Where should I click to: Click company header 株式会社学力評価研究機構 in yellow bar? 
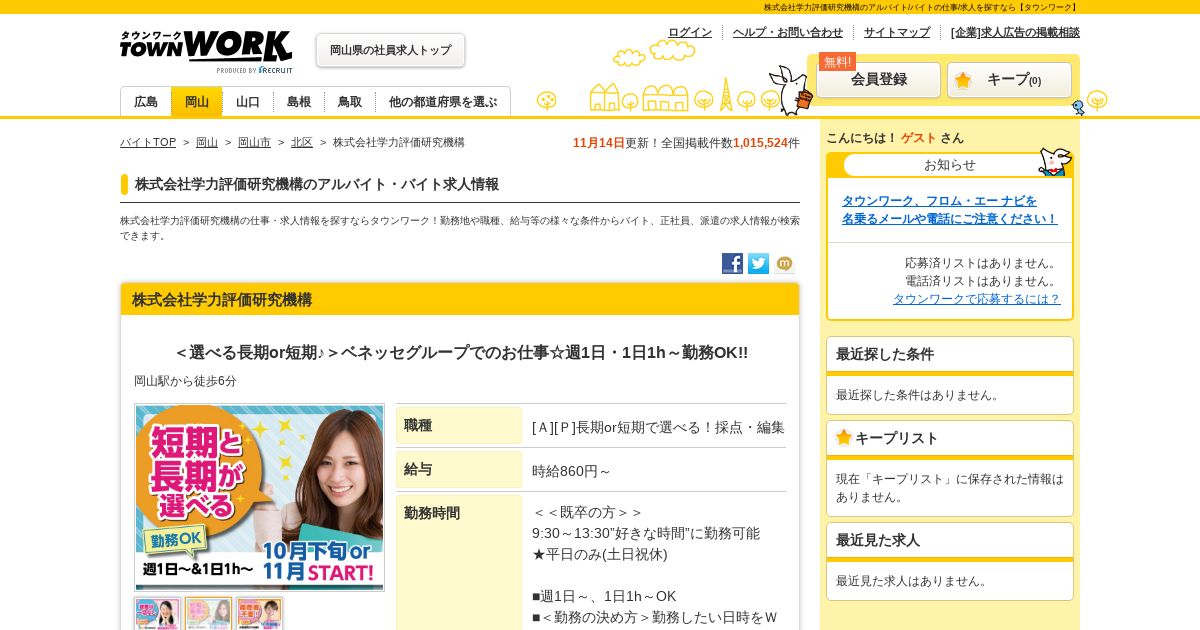[222, 299]
